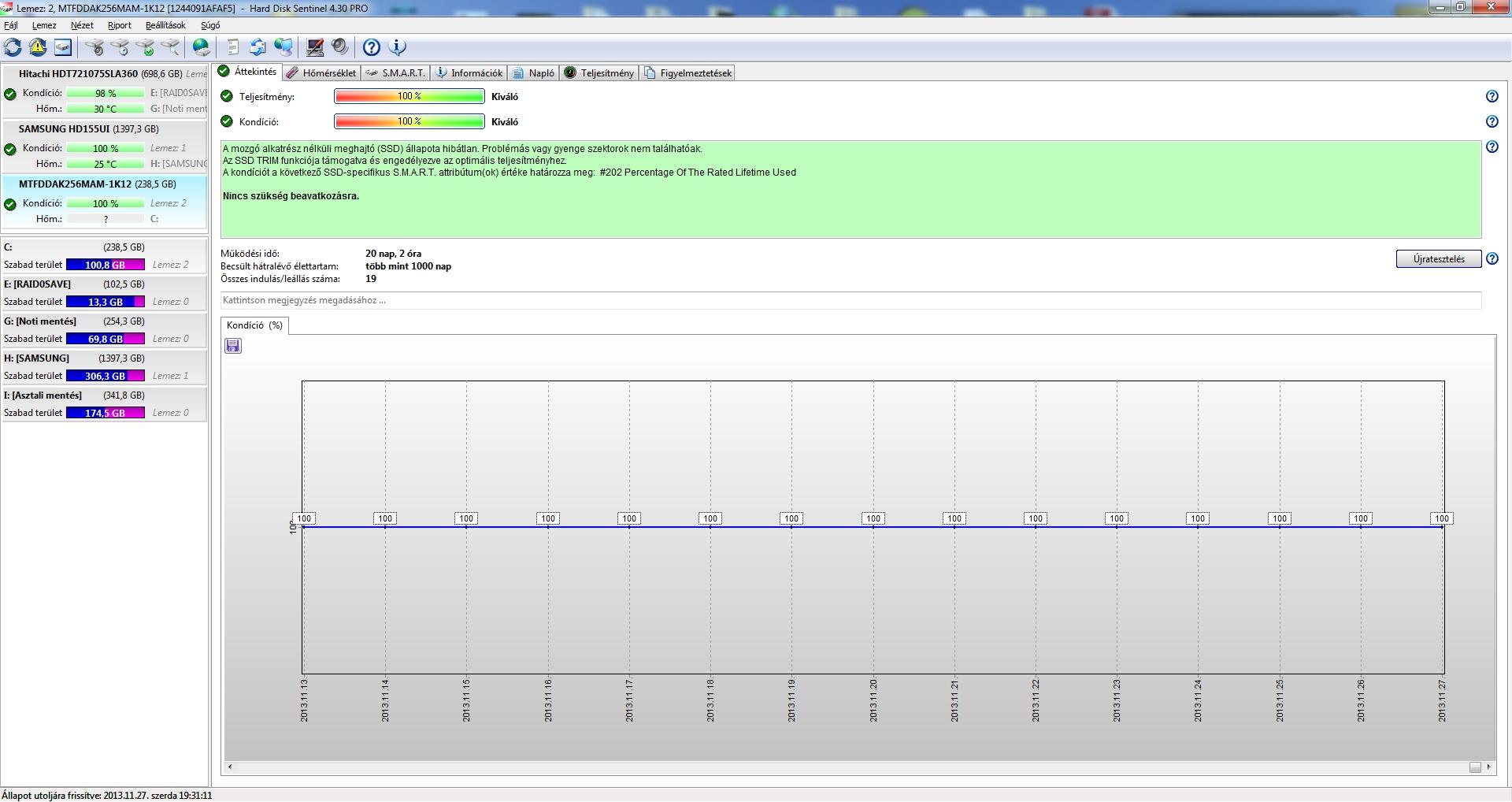
Task: Open the Figyelmeztetések tab
Action: 688,73
